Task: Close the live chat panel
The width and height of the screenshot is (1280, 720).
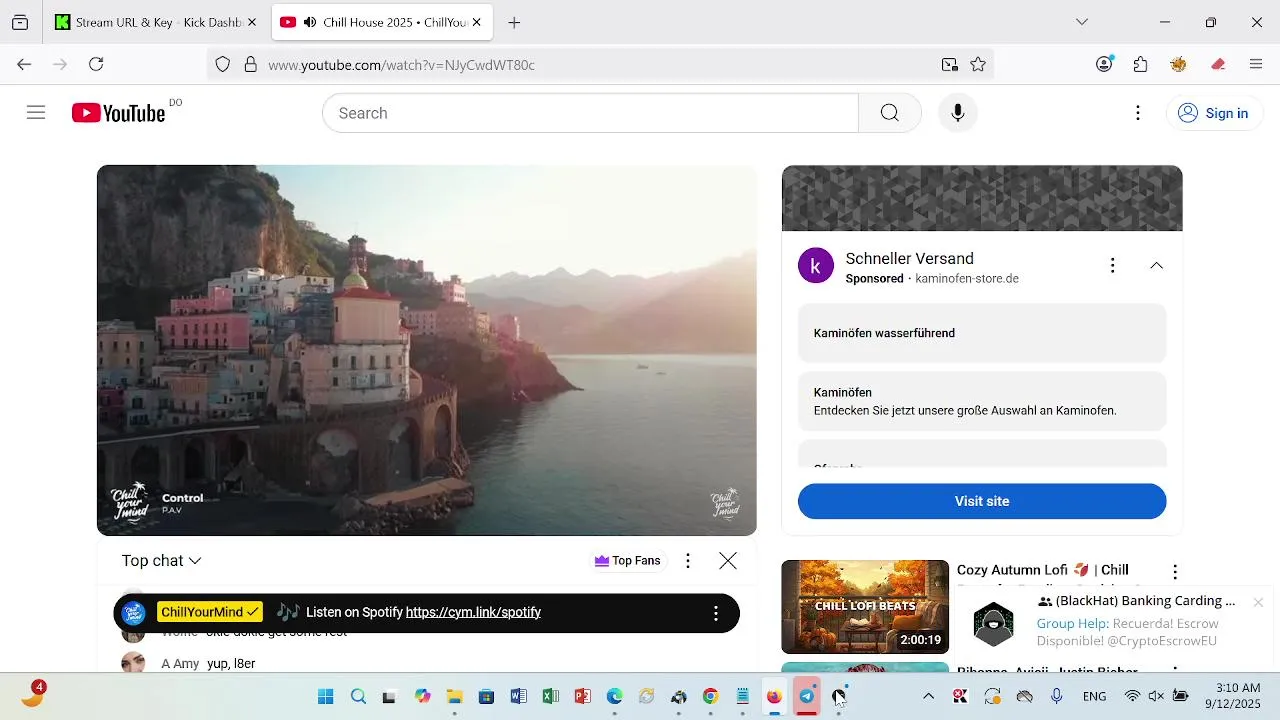Action: pyautogui.click(x=728, y=561)
